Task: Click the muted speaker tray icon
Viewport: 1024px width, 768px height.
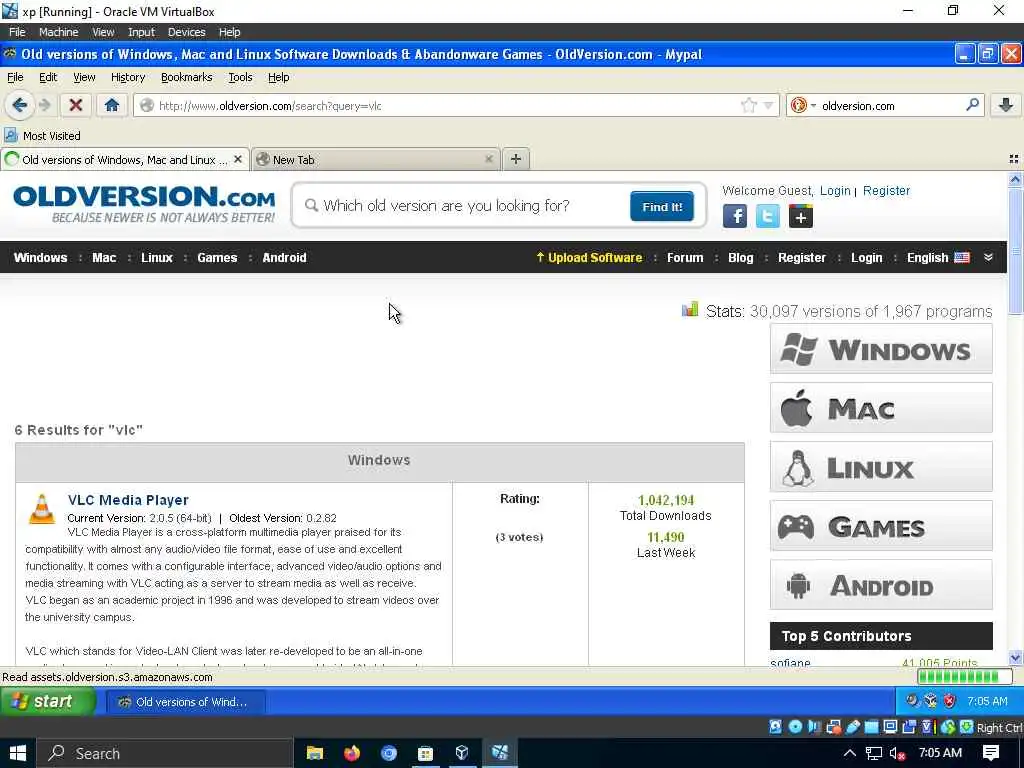Action: click(897, 754)
